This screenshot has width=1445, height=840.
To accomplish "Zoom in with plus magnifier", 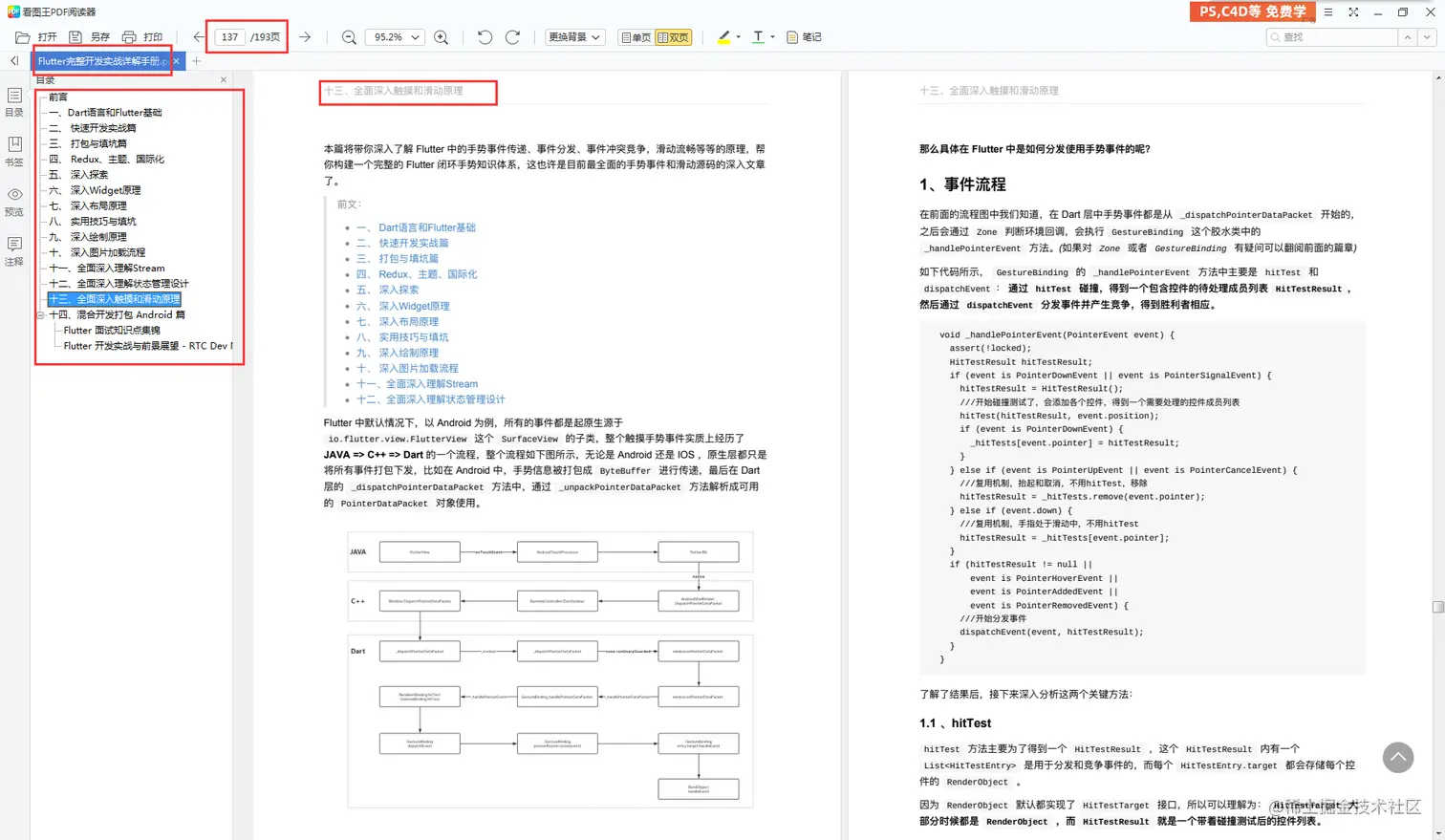I will [x=441, y=37].
